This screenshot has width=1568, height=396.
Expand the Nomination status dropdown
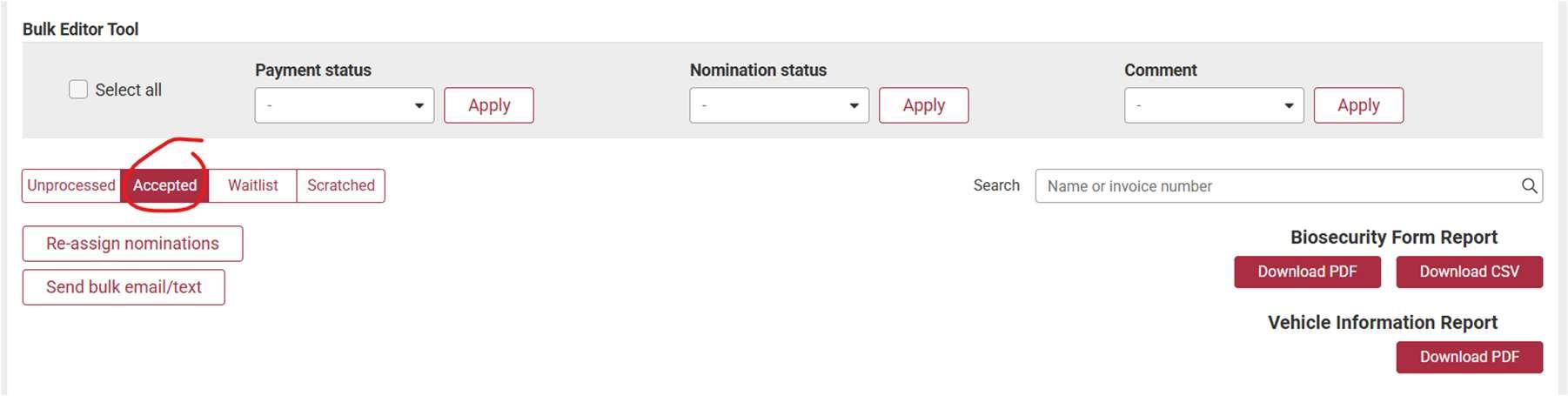(779, 105)
